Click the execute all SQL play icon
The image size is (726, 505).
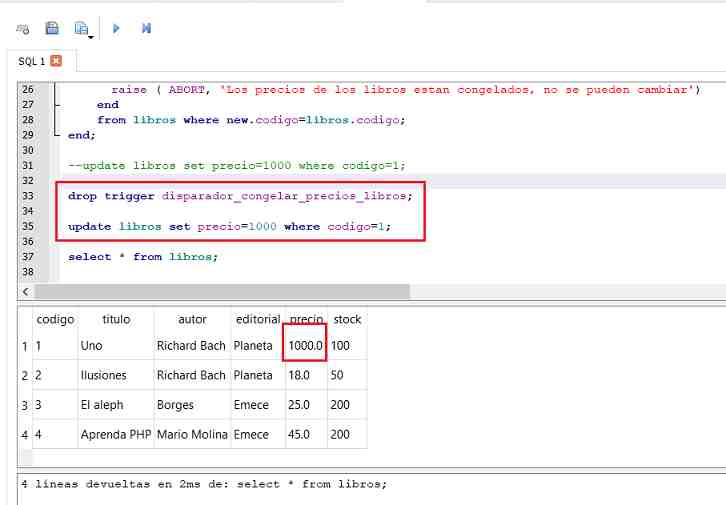pyautogui.click(x=116, y=29)
